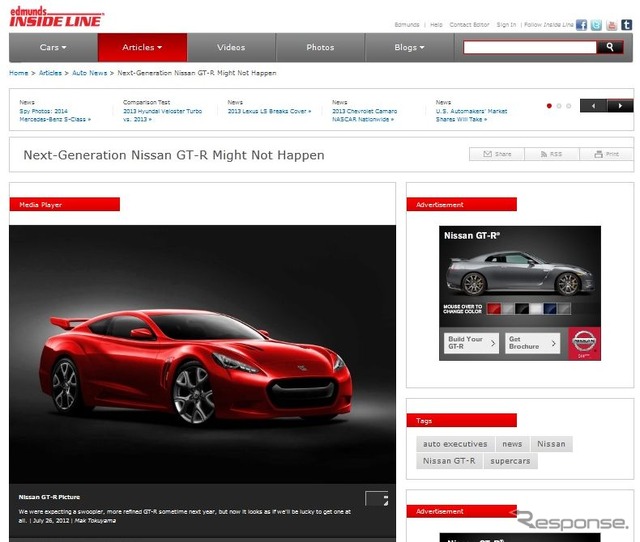Click the news tag
Image resolution: width=640 pixels, height=542 pixels.
(x=512, y=444)
